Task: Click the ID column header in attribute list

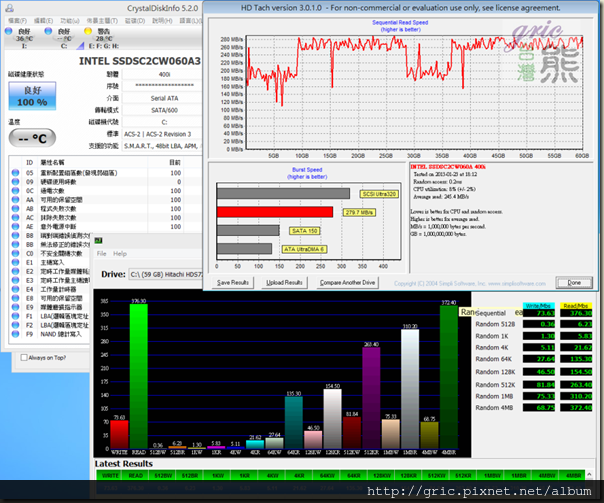Action: [30, 163]
